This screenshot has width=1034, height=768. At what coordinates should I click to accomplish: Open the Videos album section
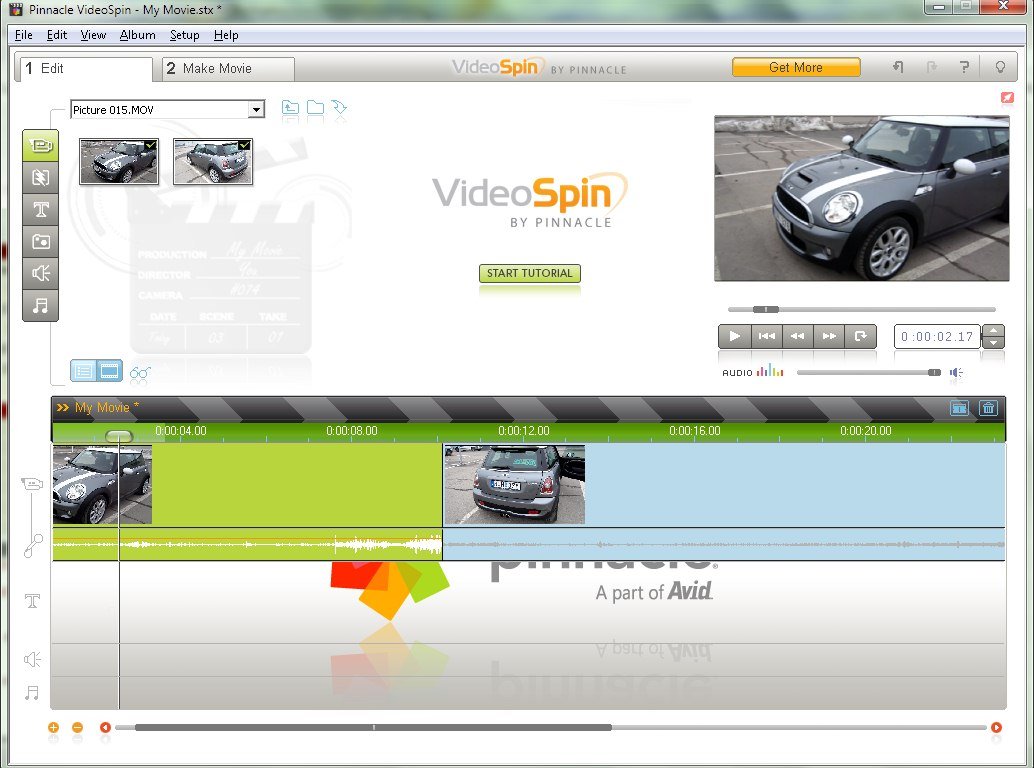pos(40,146)
